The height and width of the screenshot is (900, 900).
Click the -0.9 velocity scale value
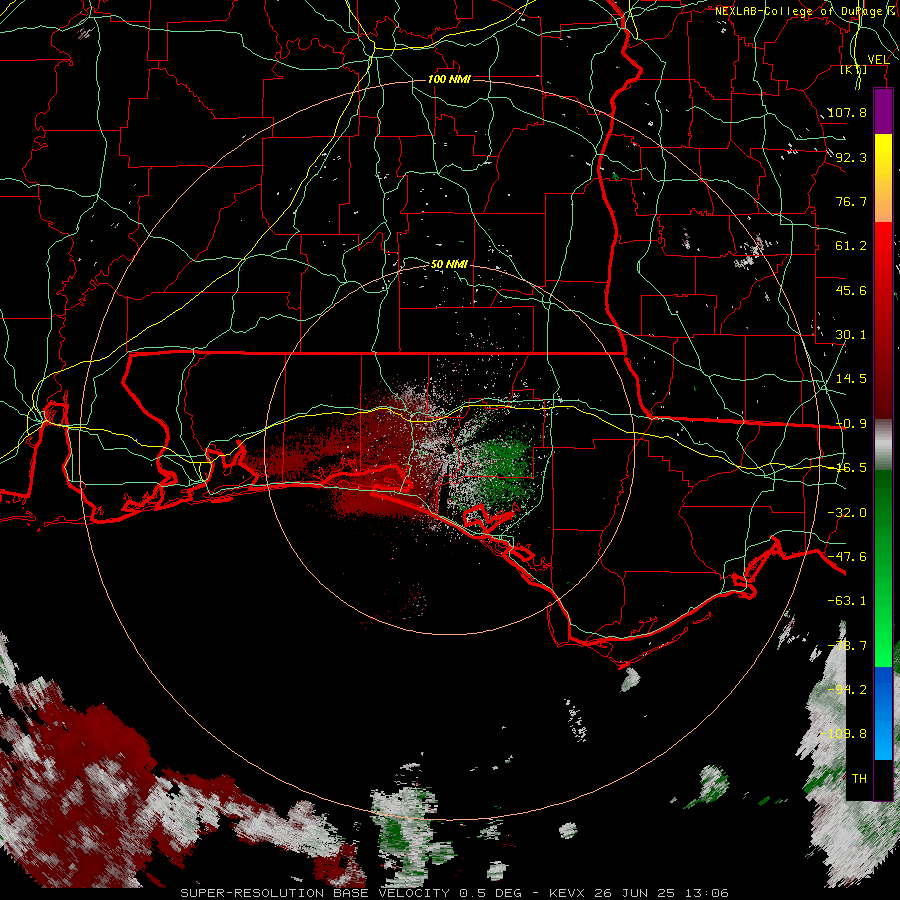(851, 424)
